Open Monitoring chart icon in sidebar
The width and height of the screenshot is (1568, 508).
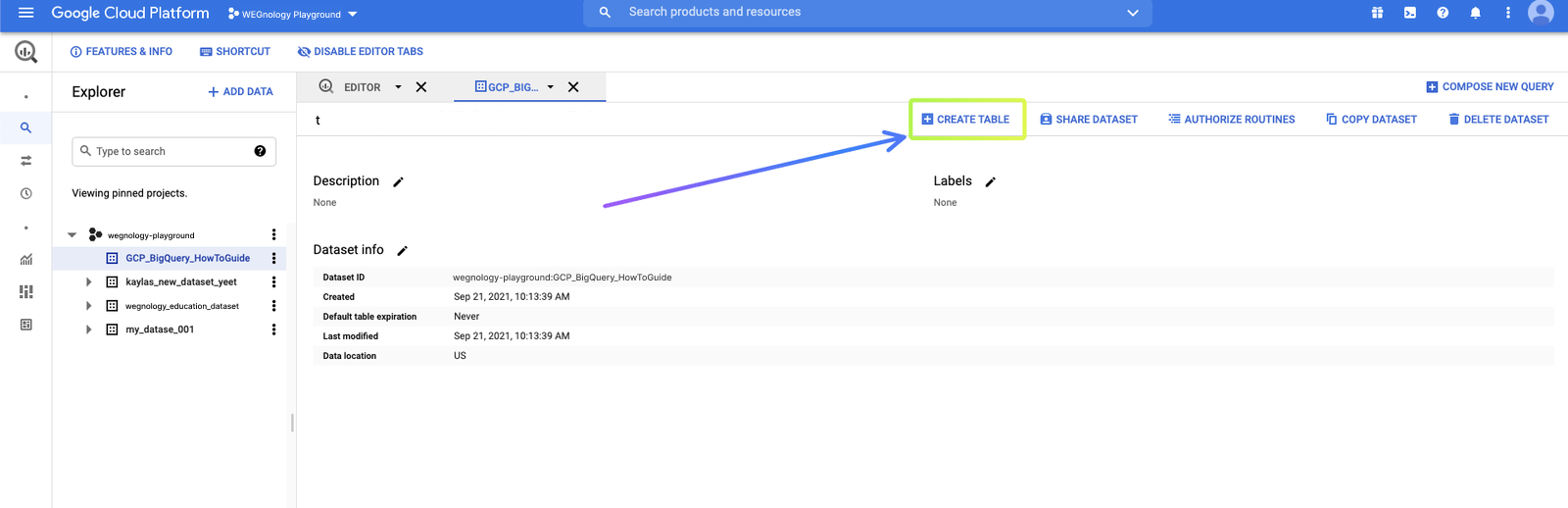25,260
